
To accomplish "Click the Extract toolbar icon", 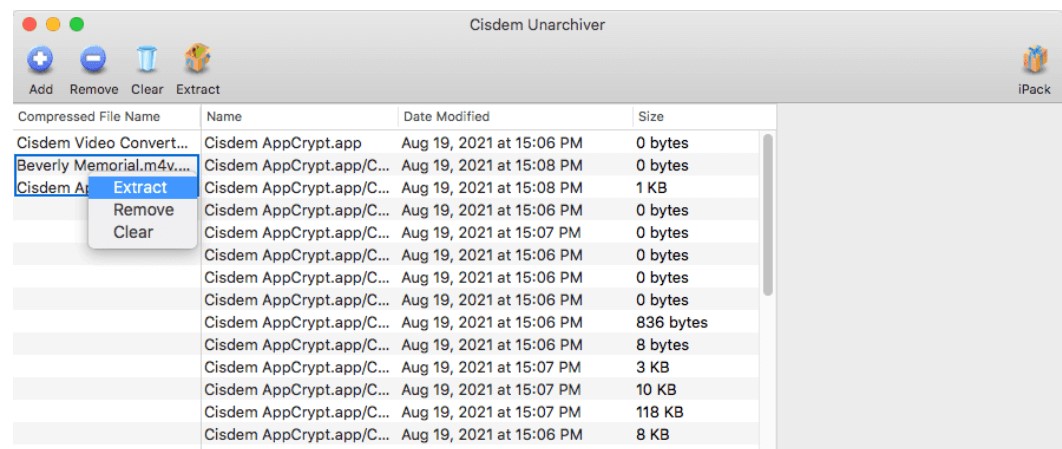I will 197,62.
